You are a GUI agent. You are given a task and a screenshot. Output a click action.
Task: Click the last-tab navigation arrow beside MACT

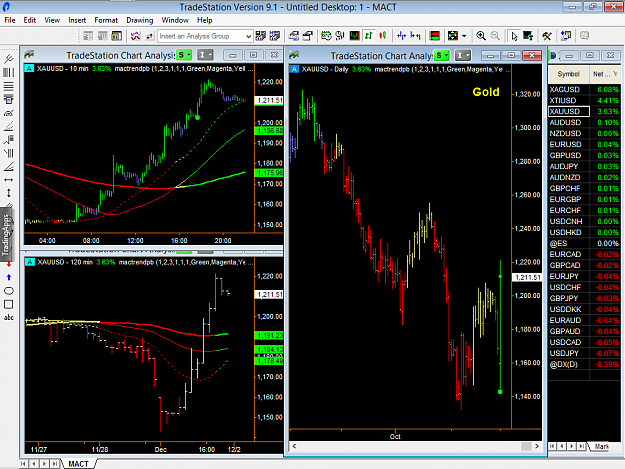(55, 464)
